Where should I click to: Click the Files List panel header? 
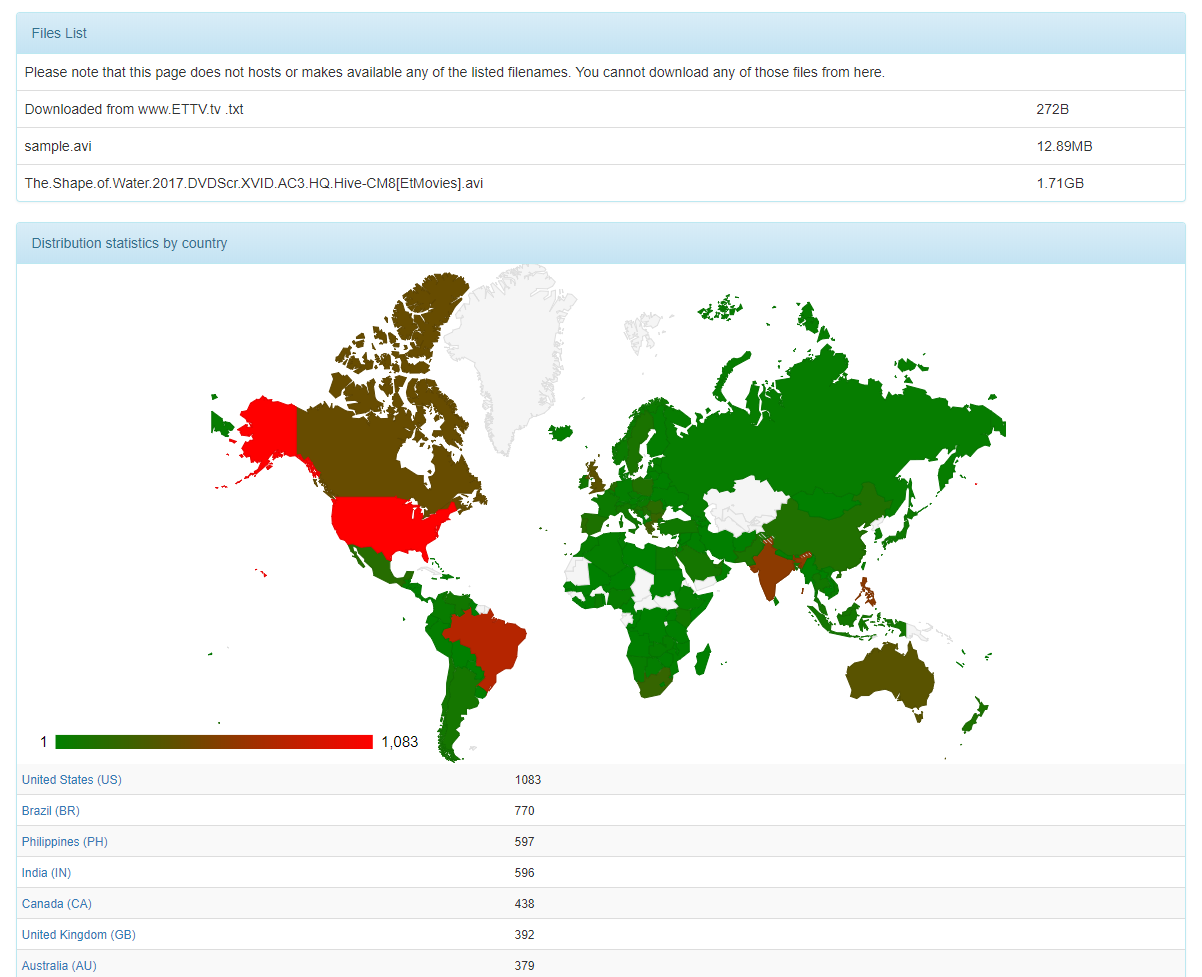point(600,33)
